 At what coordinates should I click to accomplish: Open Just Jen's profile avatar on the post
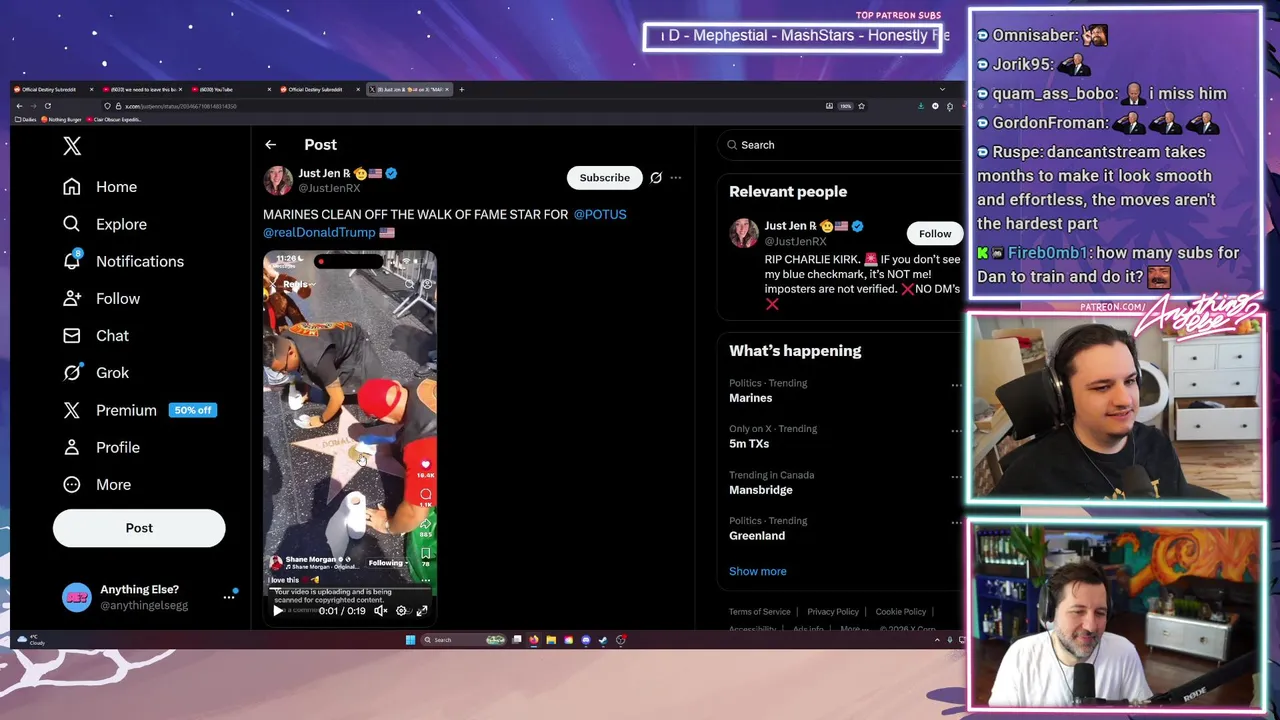pos(278,180)
